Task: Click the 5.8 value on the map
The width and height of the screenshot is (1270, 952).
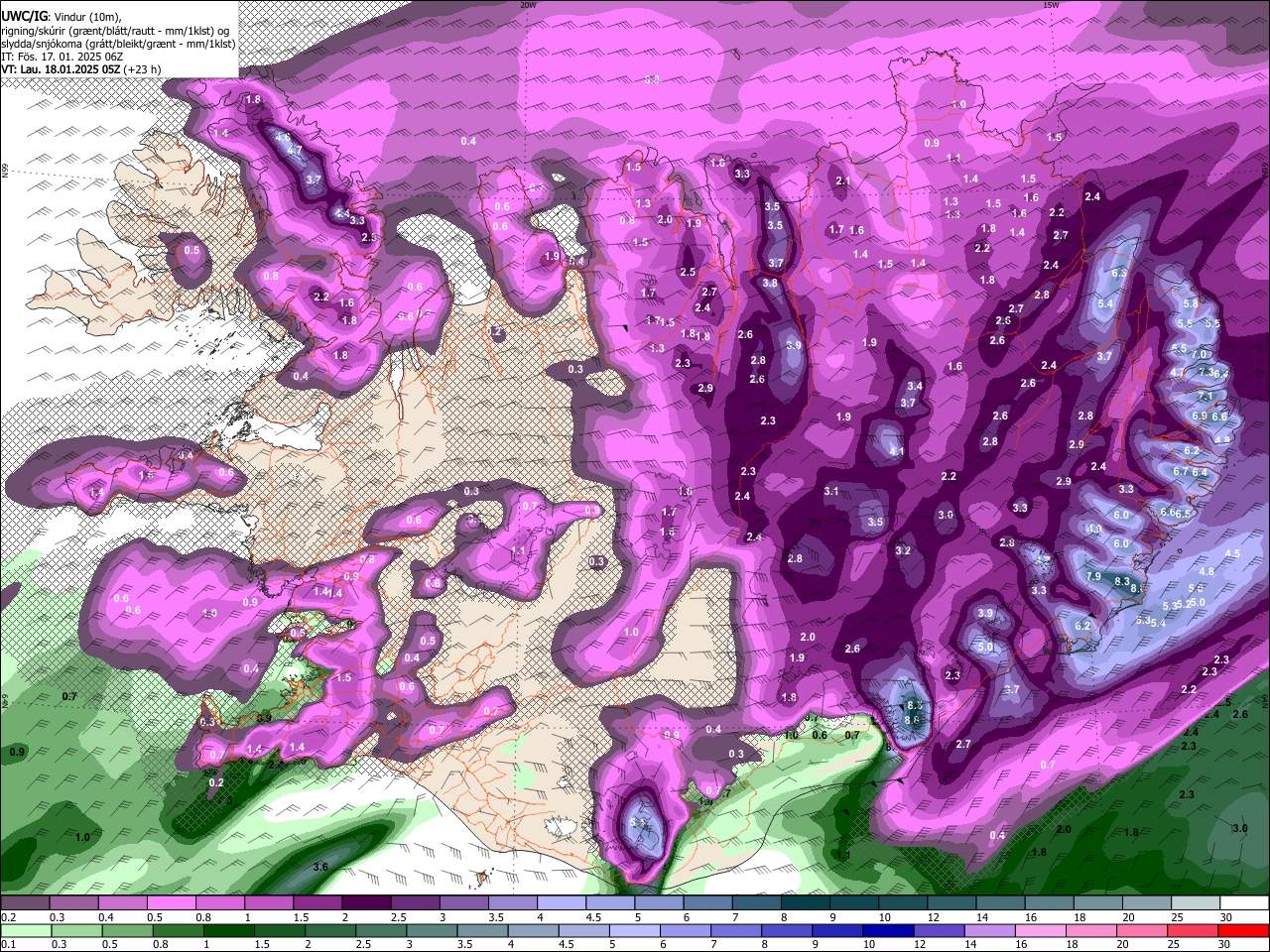Action: [x=1191, y=303]
